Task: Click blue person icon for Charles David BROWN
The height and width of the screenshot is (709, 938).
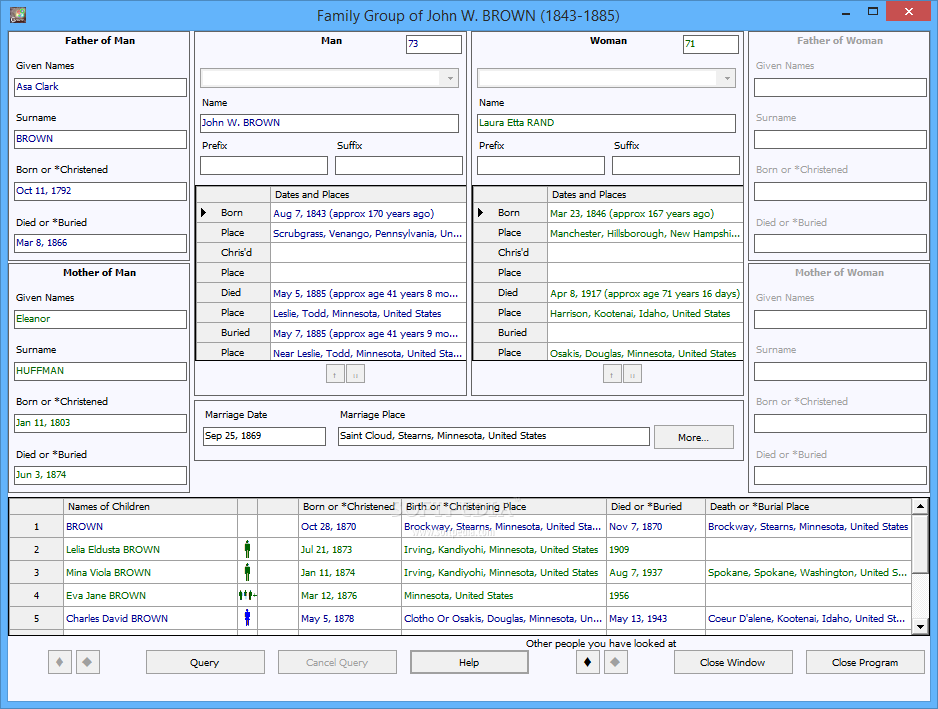Action: click(247, 618)
